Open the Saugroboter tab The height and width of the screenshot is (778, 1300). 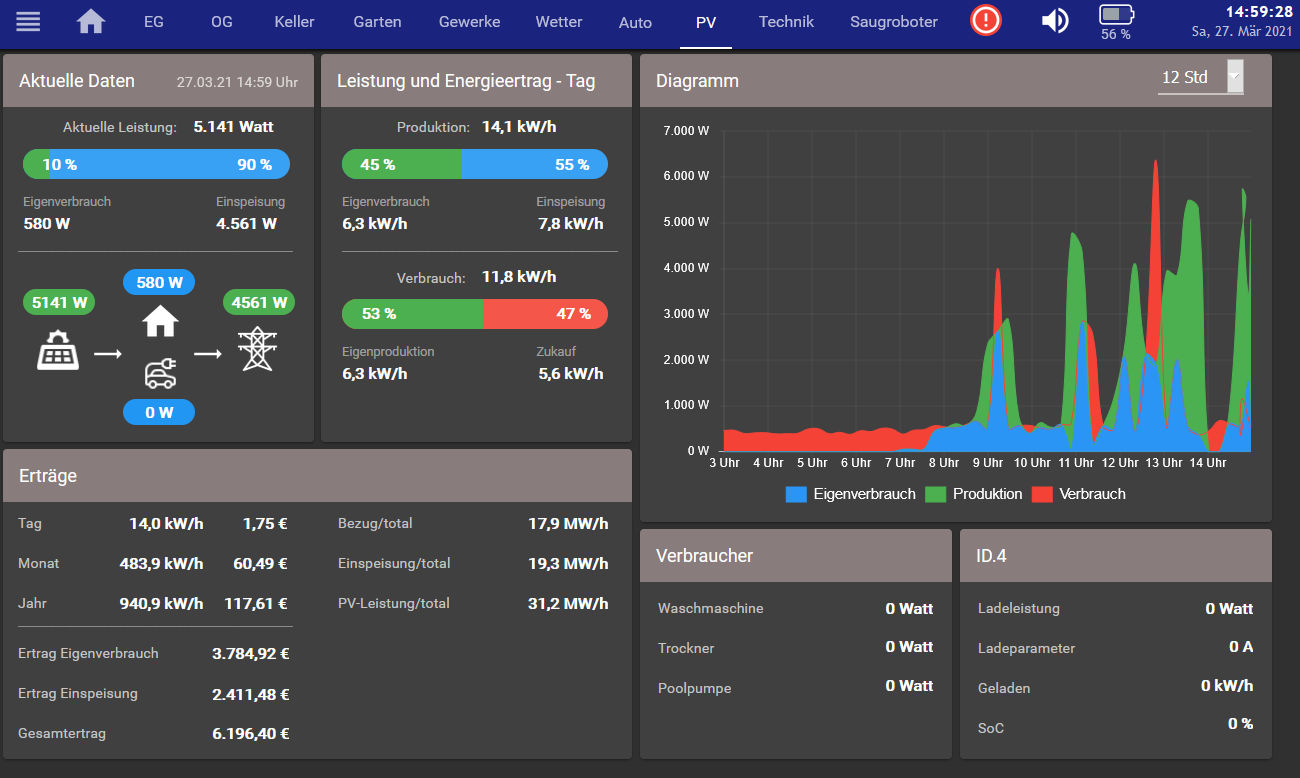pos(894,21)
